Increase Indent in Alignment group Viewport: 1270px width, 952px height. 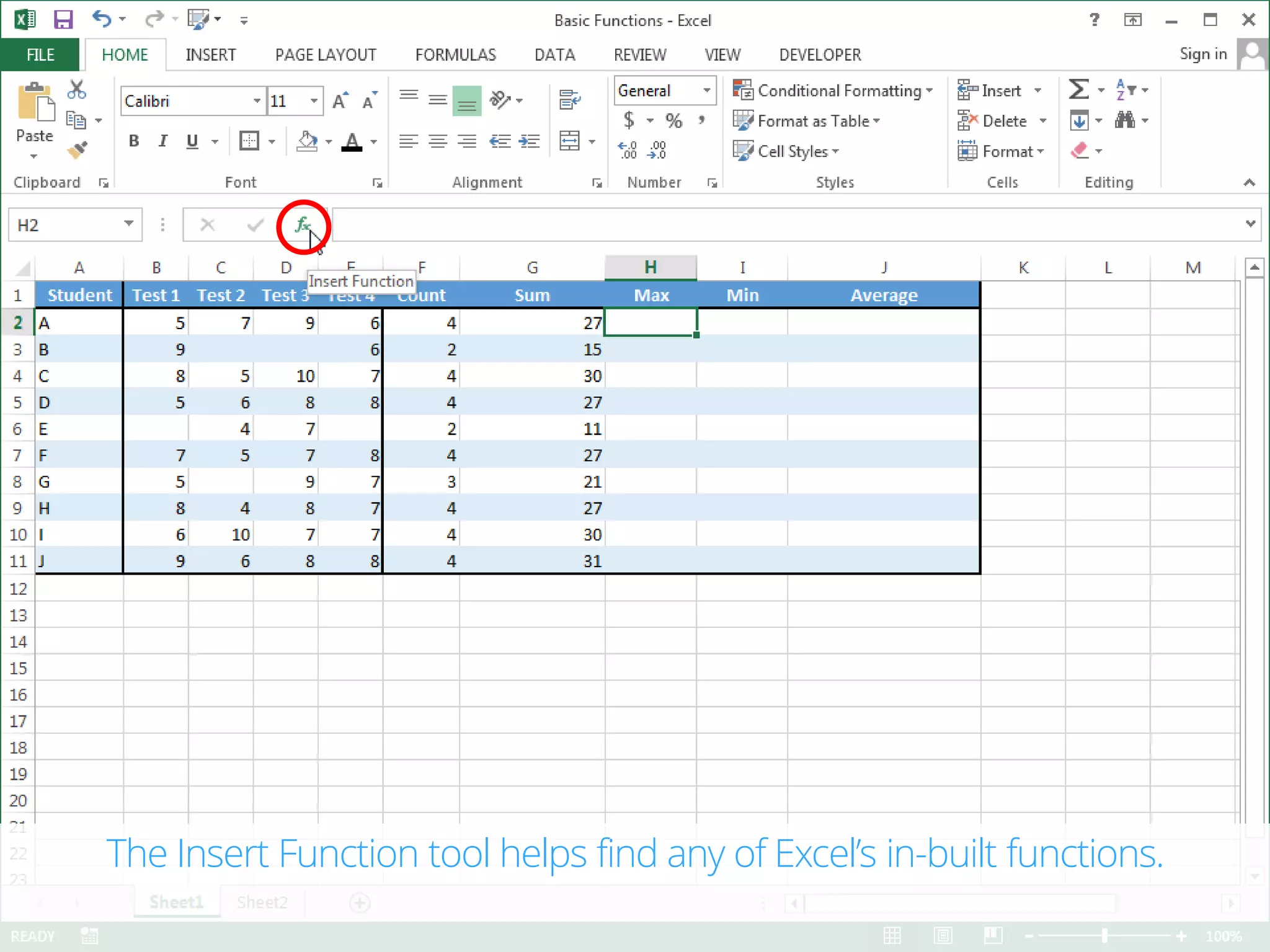(529, 142)
